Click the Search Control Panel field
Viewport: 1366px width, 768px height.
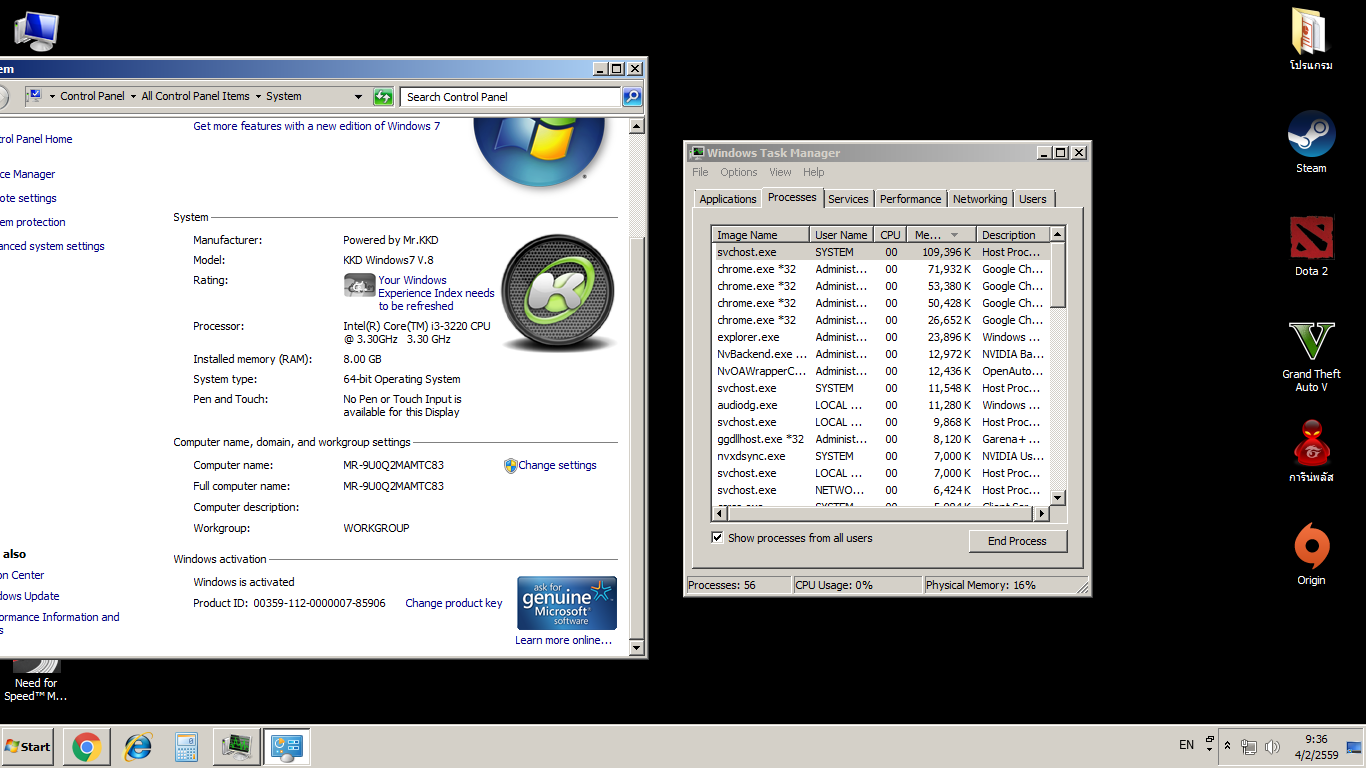coord(510,97)
